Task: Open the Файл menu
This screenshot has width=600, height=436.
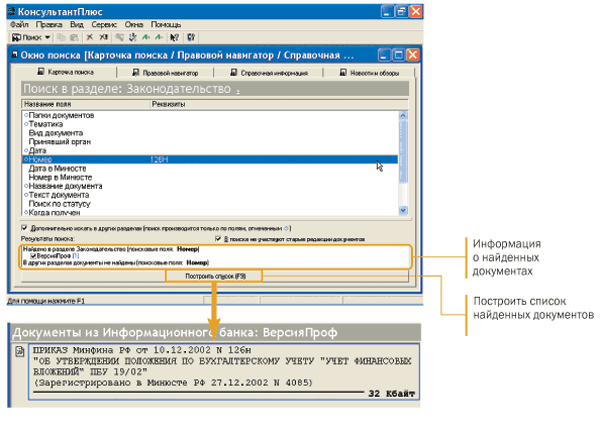Action: tap(19, 24)
